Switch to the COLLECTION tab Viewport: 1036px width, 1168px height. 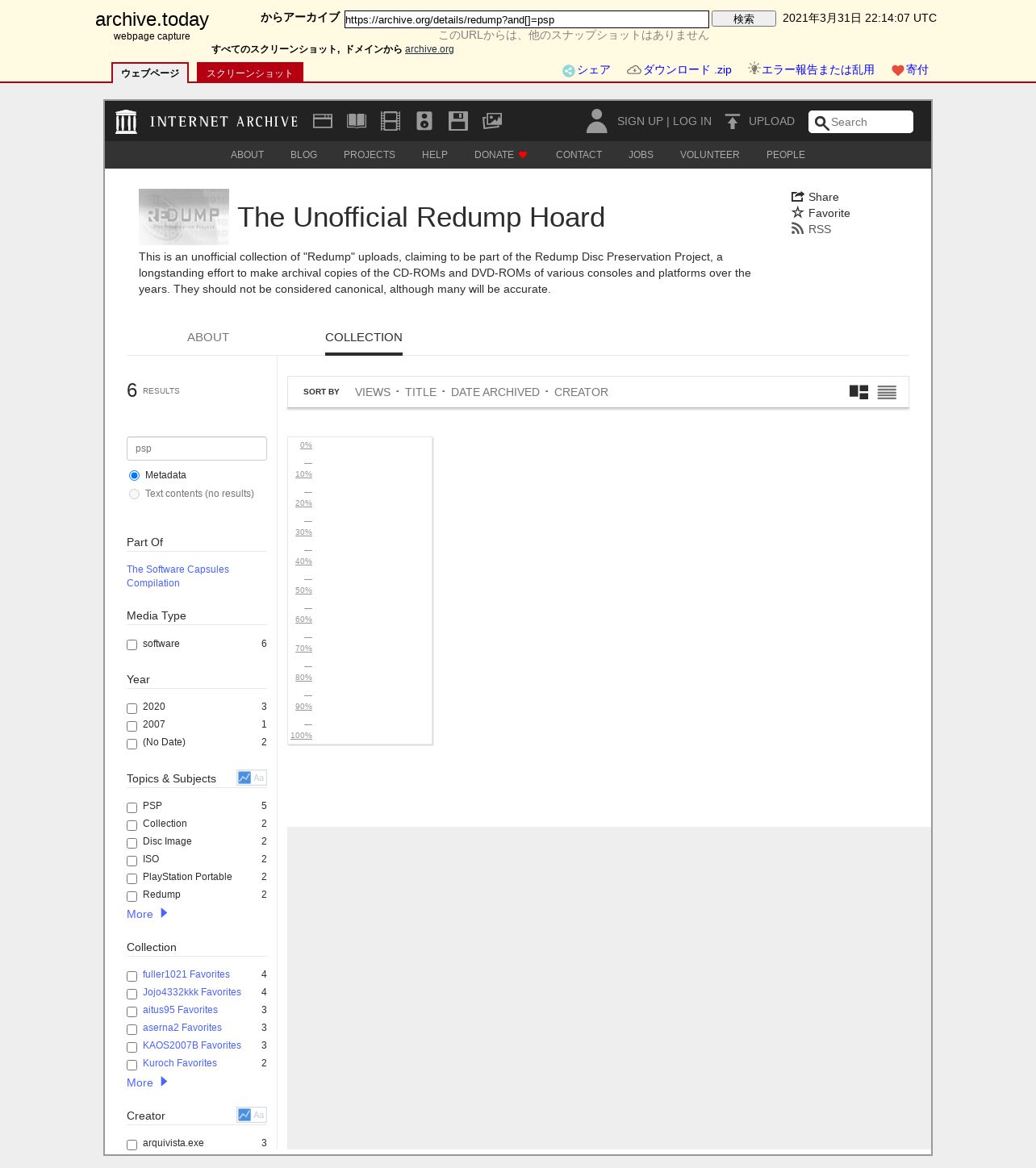click(364, 337)
